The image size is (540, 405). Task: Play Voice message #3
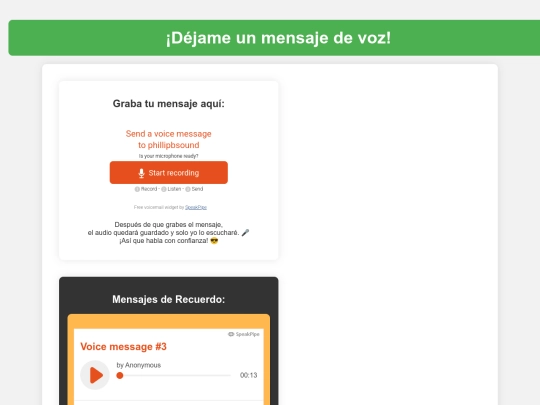[x=95, y=375]
